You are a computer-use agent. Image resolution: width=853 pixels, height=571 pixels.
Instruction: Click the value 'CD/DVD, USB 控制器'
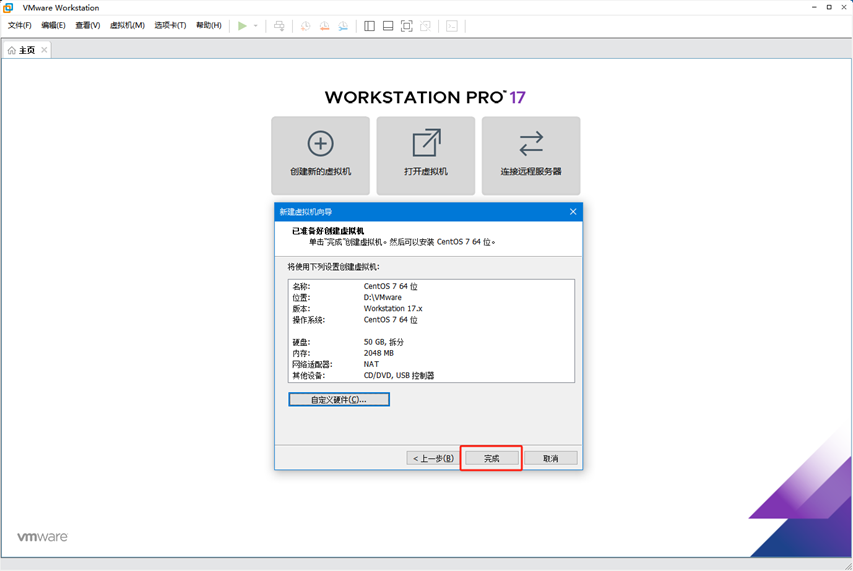coord(399,375)
